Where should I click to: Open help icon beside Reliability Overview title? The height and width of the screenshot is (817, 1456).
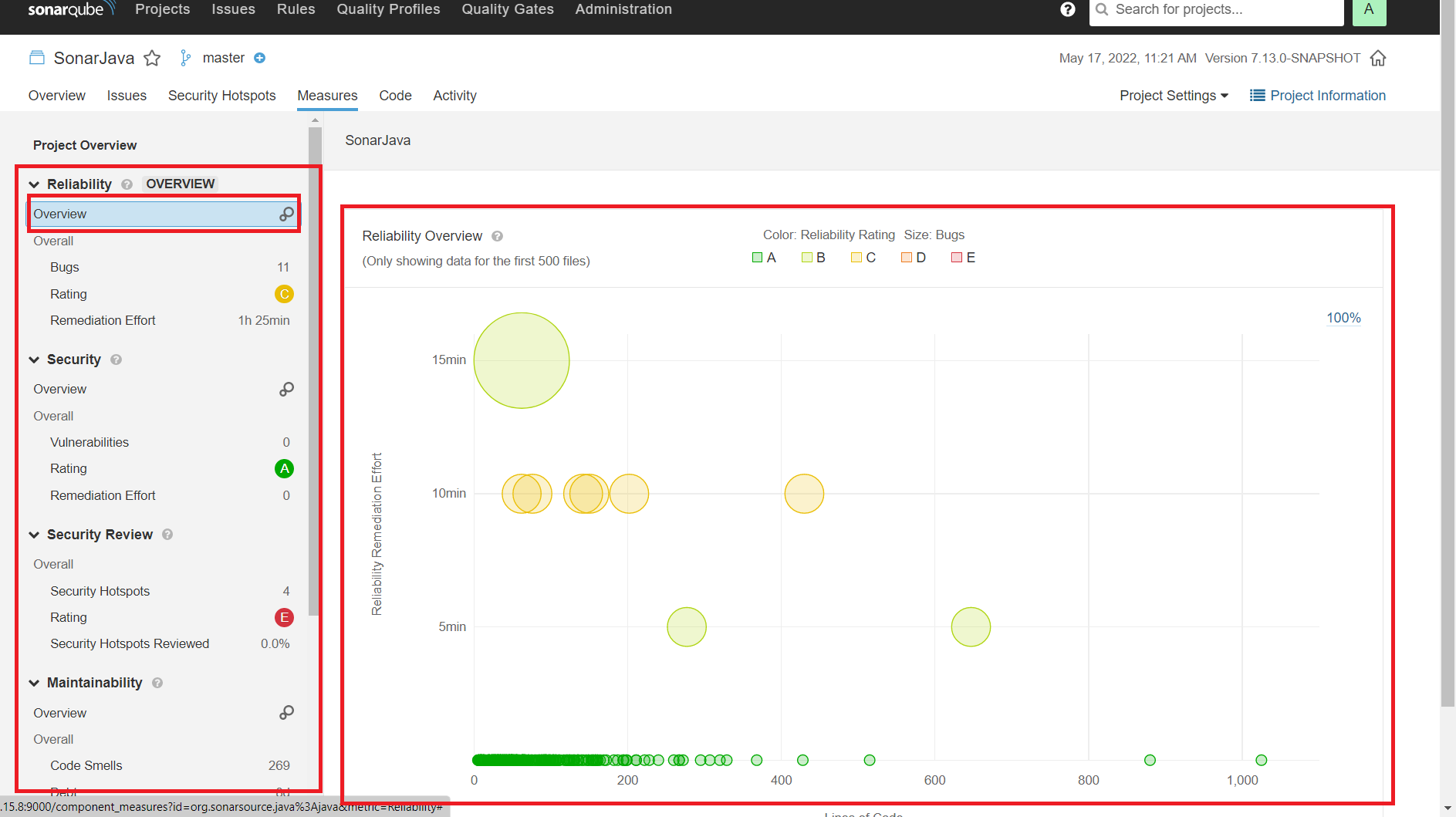(498, 236)
